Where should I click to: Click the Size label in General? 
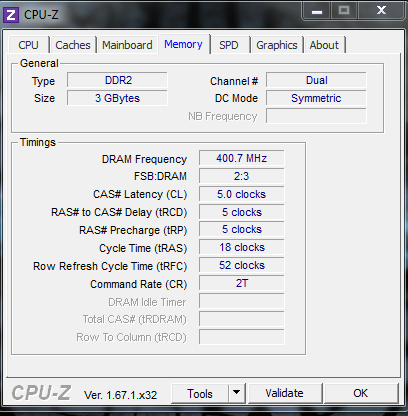pos(44,98)
